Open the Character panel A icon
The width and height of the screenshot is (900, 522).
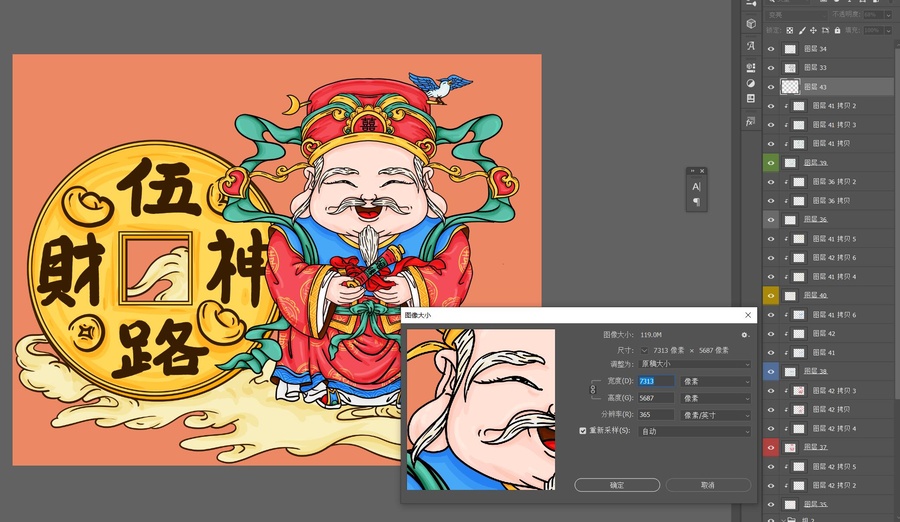[x=696, y=187]
